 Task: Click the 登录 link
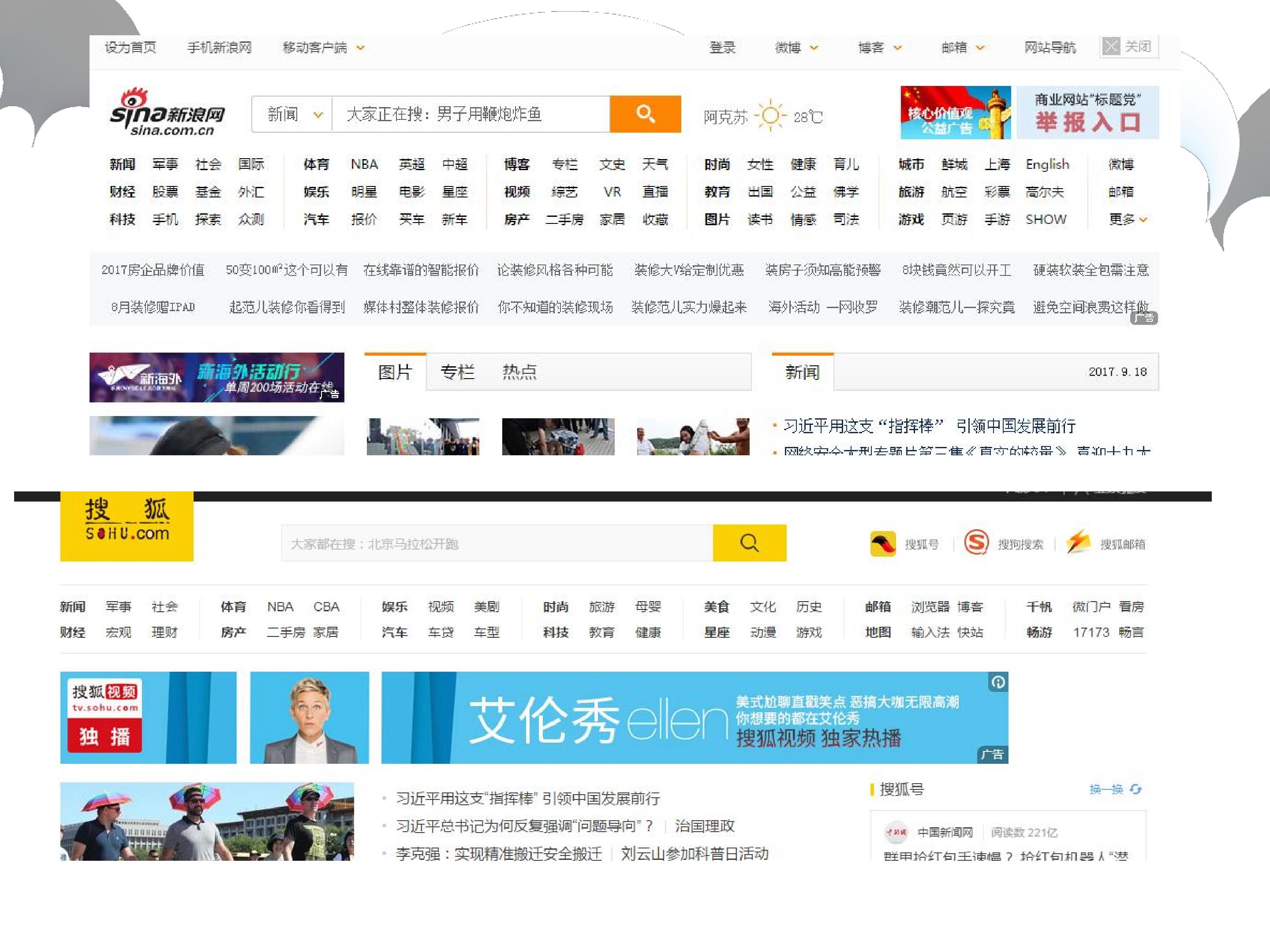[722, 48]
